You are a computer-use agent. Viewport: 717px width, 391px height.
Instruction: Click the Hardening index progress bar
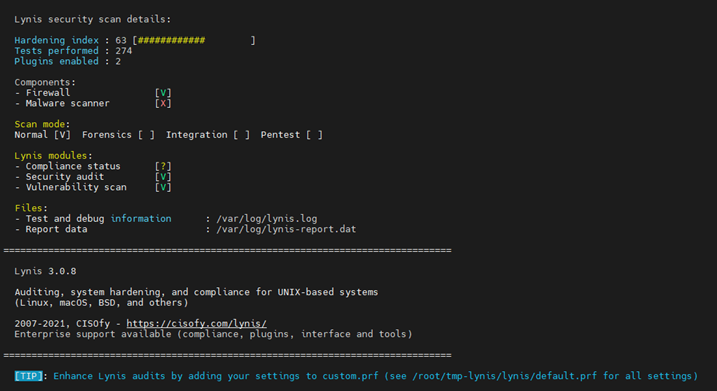point(194,40)
